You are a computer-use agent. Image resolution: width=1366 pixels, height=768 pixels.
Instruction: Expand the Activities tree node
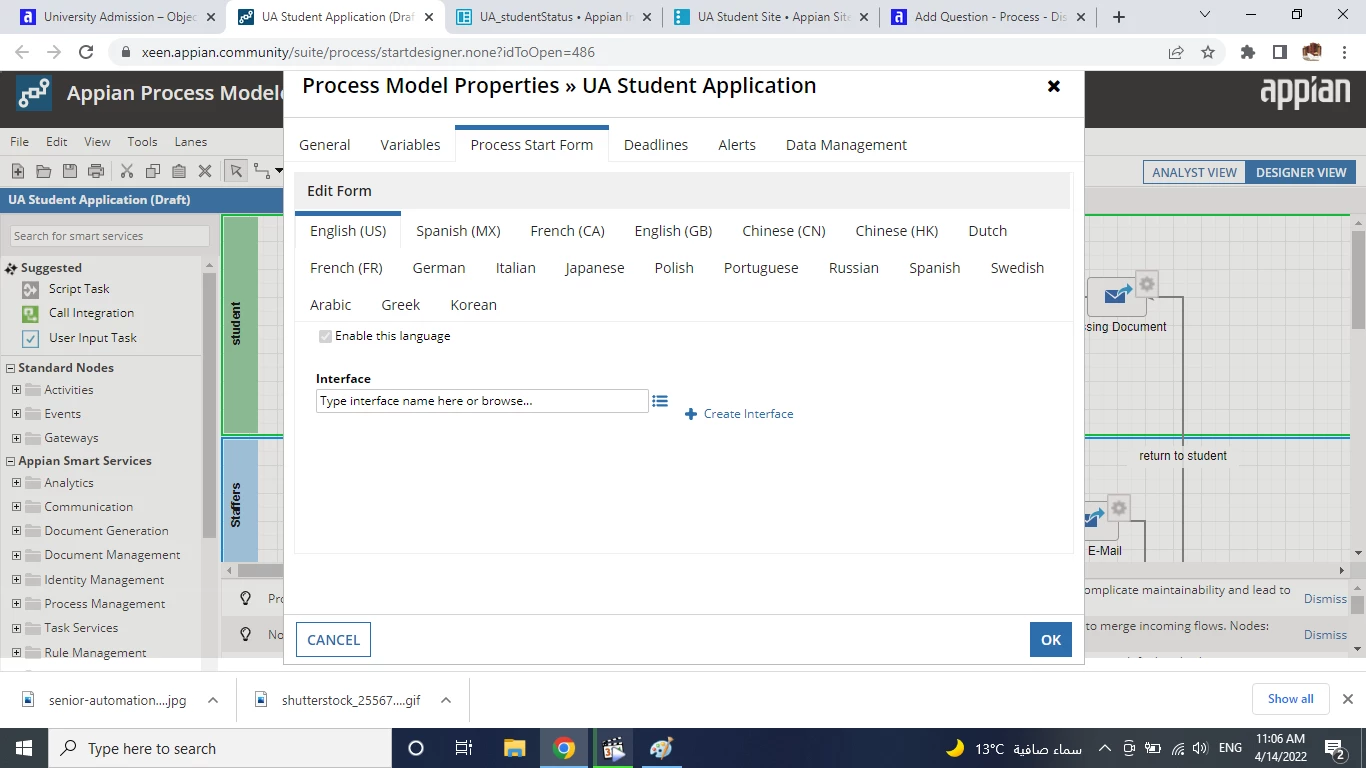coord(17,390)
